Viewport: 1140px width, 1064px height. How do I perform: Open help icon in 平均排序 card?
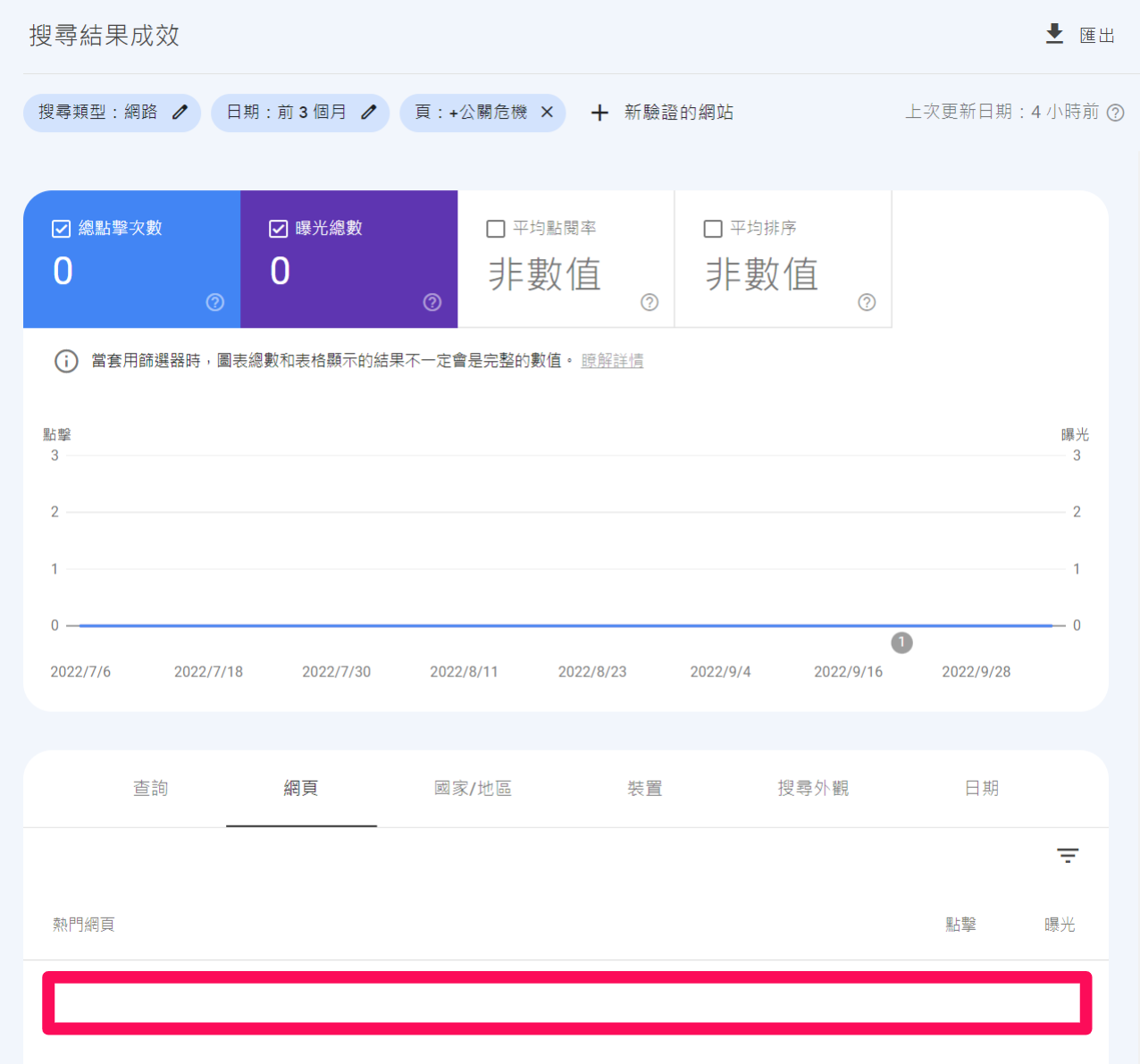867,302
